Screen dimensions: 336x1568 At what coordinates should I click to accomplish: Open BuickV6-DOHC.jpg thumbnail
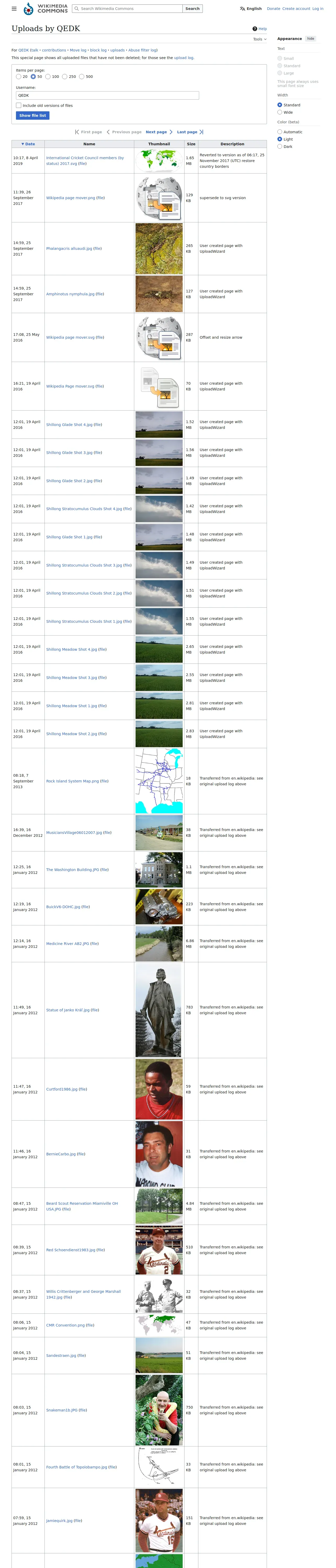coord(159,906)
